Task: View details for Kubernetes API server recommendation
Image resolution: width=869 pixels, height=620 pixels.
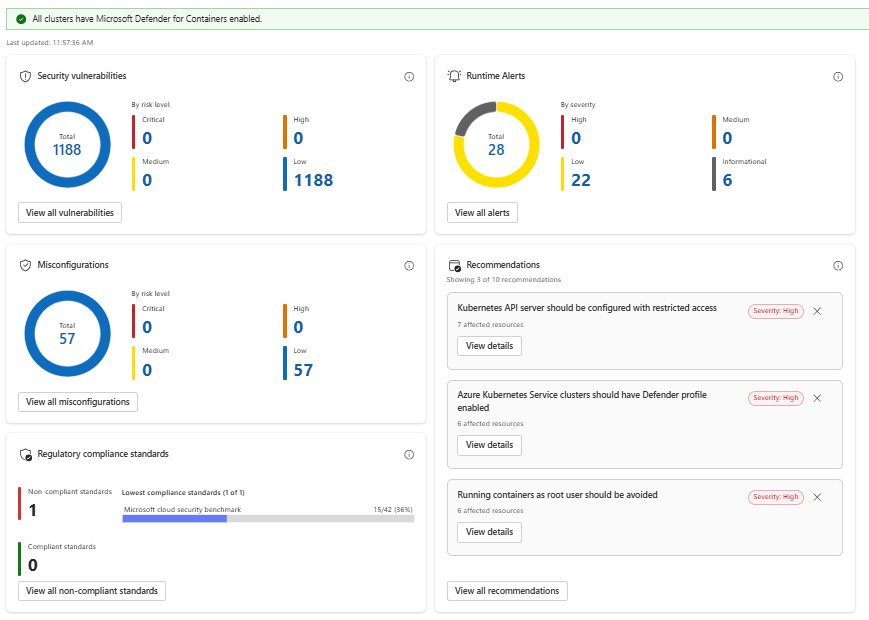Action: tap(489, 346)
